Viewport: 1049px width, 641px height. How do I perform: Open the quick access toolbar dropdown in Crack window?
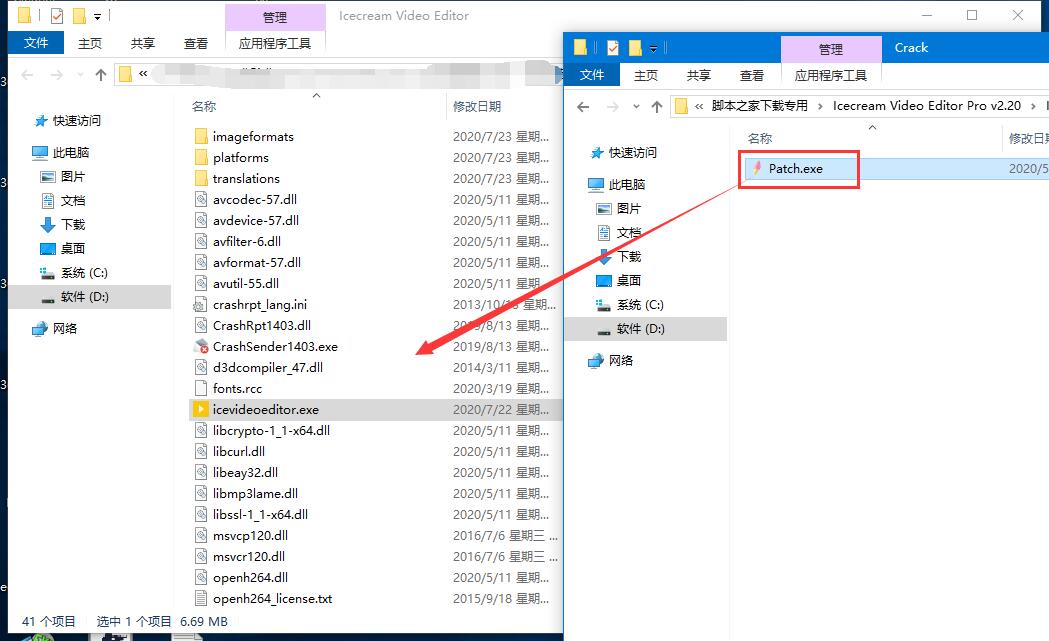[x=654, y=48]
